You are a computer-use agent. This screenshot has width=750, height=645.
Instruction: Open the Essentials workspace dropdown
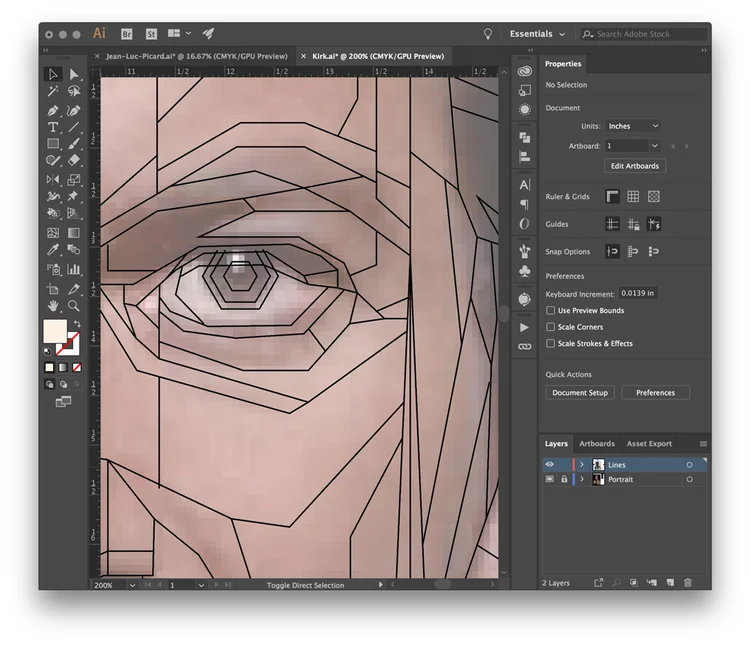tap(537, 34)
